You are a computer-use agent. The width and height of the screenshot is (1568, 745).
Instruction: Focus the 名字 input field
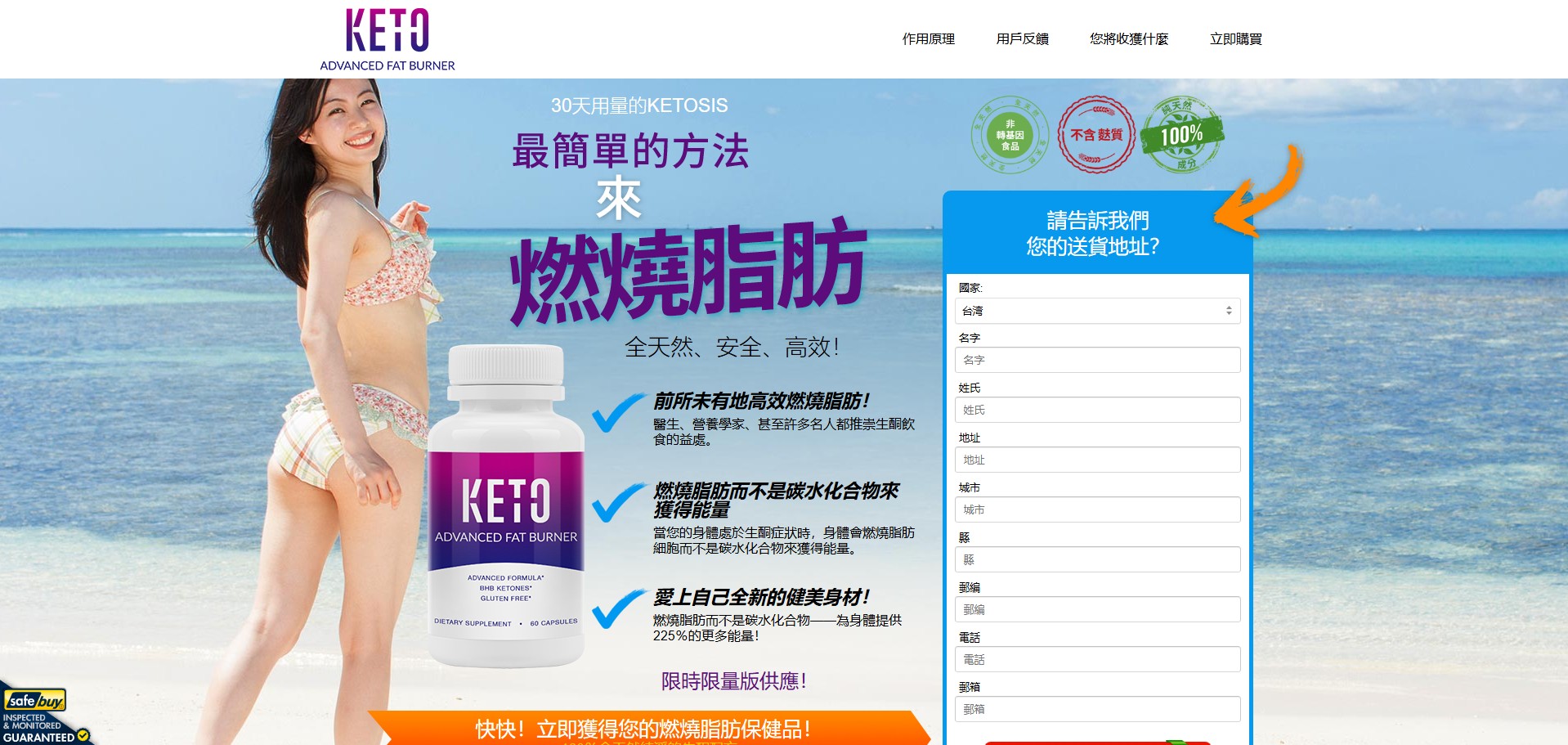1097,360
